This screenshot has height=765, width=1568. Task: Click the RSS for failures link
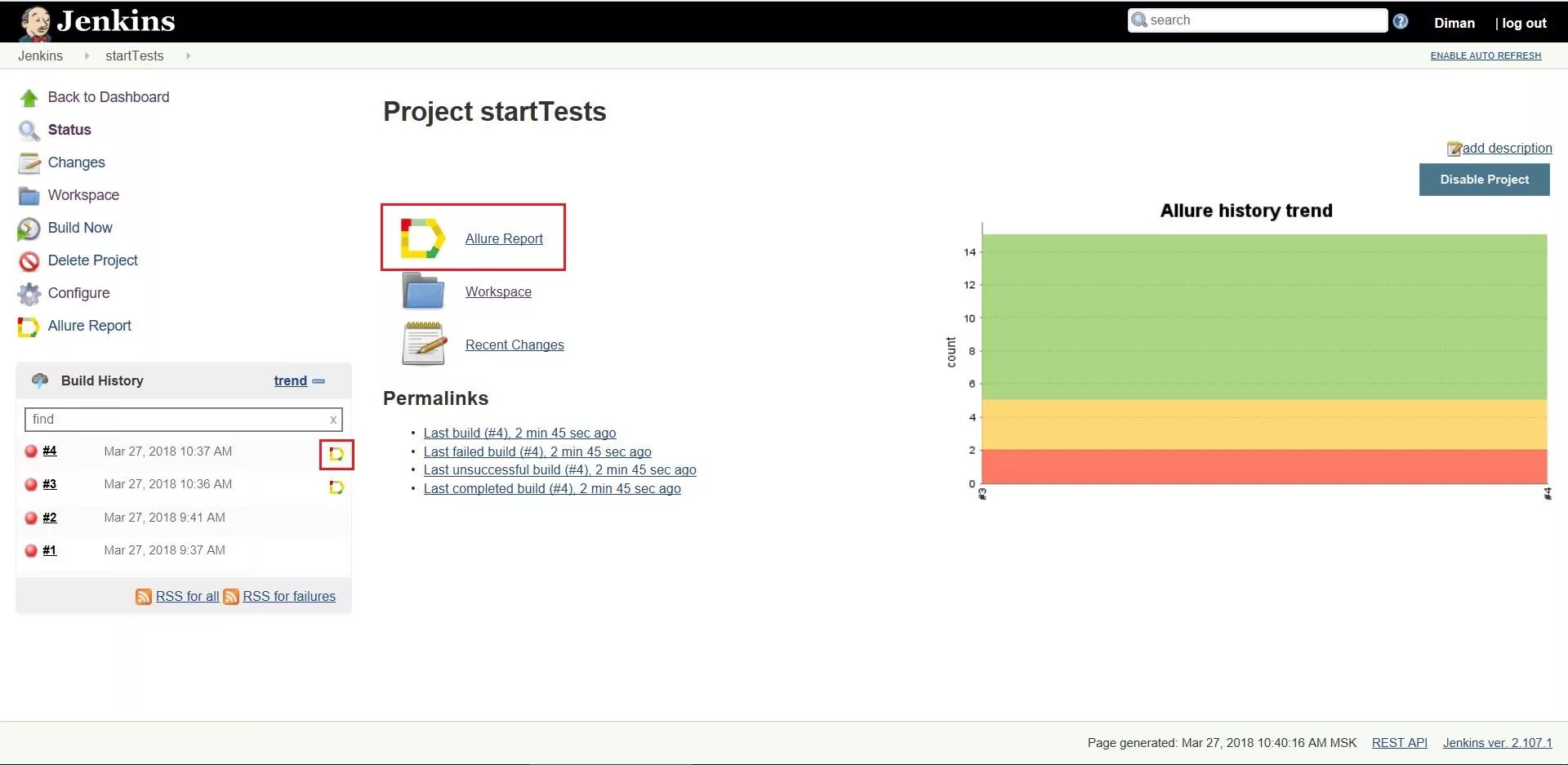(x=289, y=597)
